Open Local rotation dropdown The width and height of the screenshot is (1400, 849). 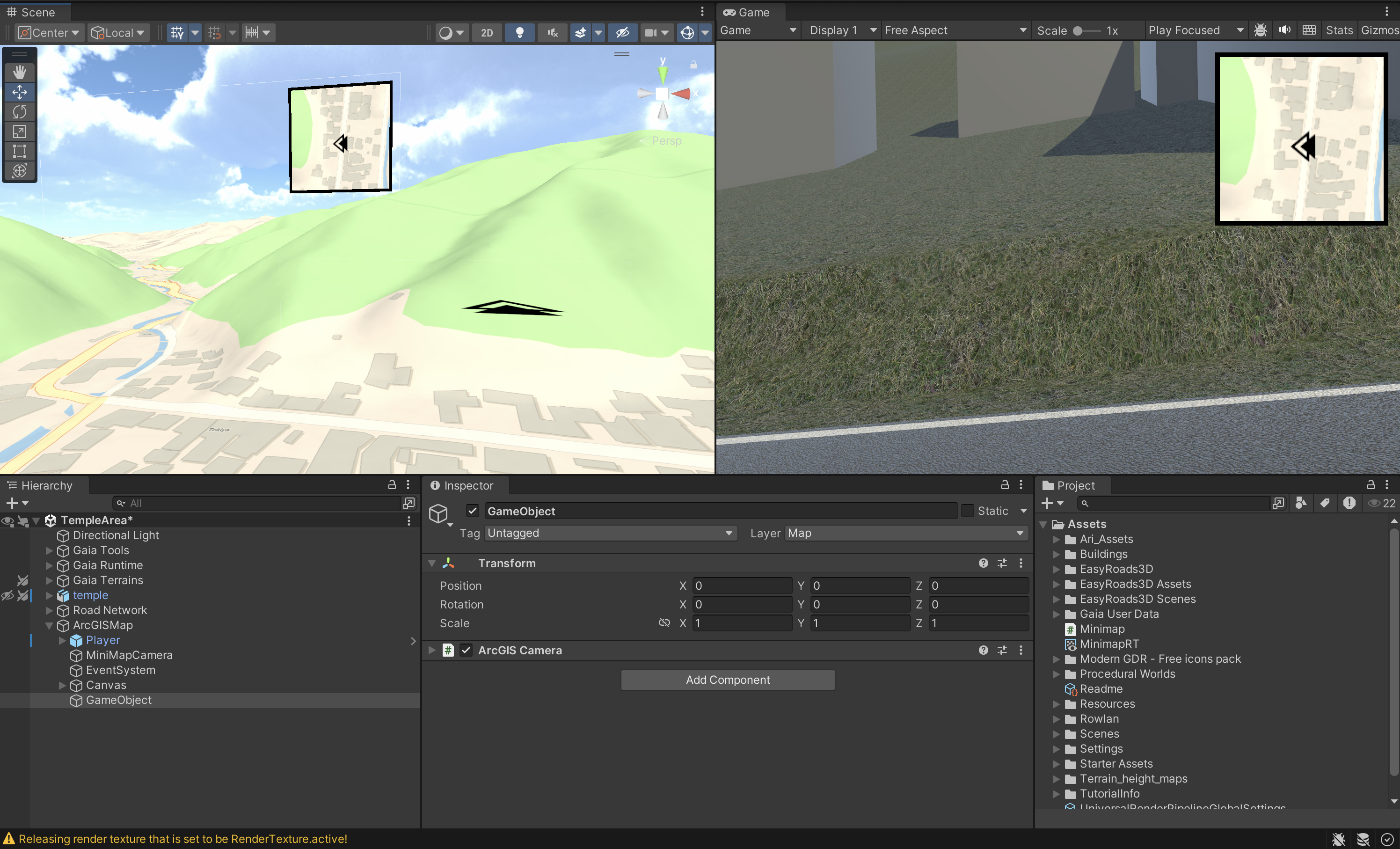click(118, 32)
